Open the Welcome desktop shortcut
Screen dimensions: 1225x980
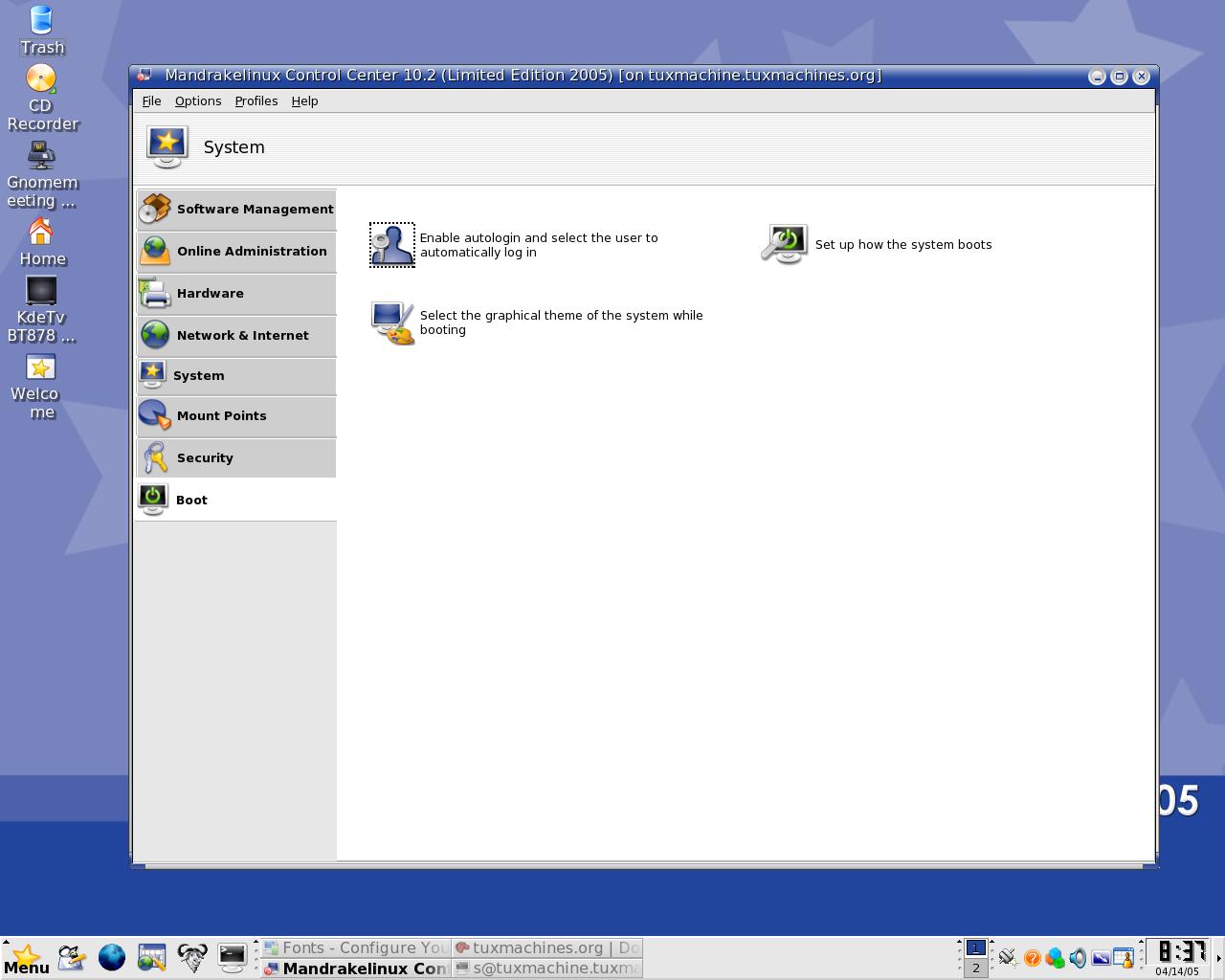(x=41, y=387)
